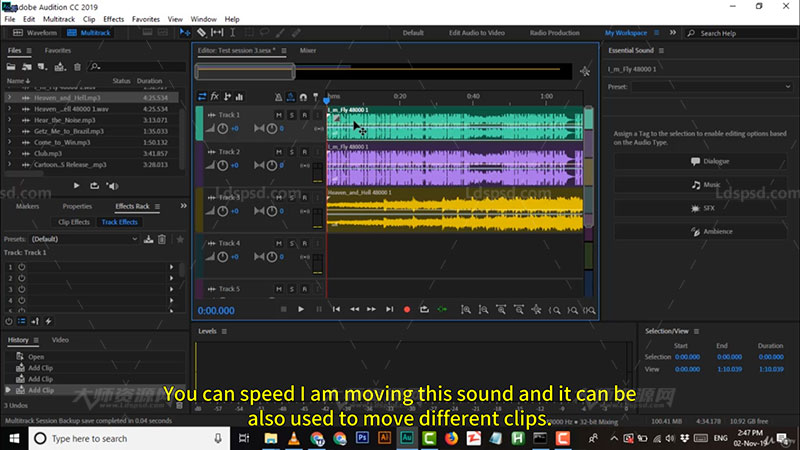
Task: Play the session from transport
Action: click(x=301, y=309)
